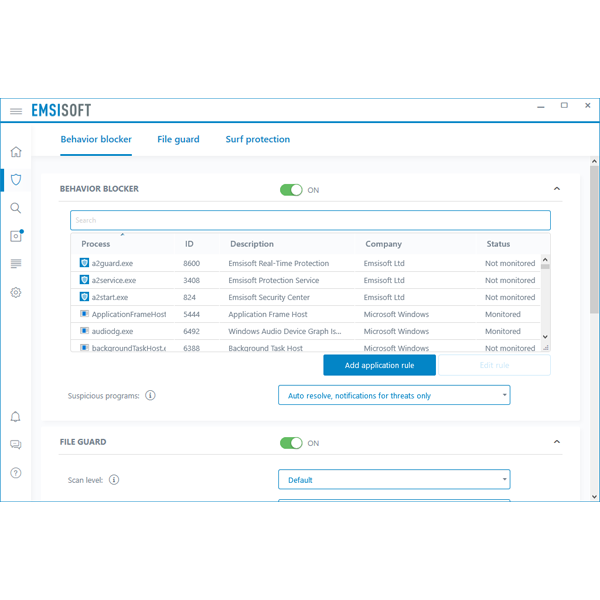This screenshot has width=600, height=600.
Task: Select the audiodg.exe process name
Action: (x=112, y=331)
